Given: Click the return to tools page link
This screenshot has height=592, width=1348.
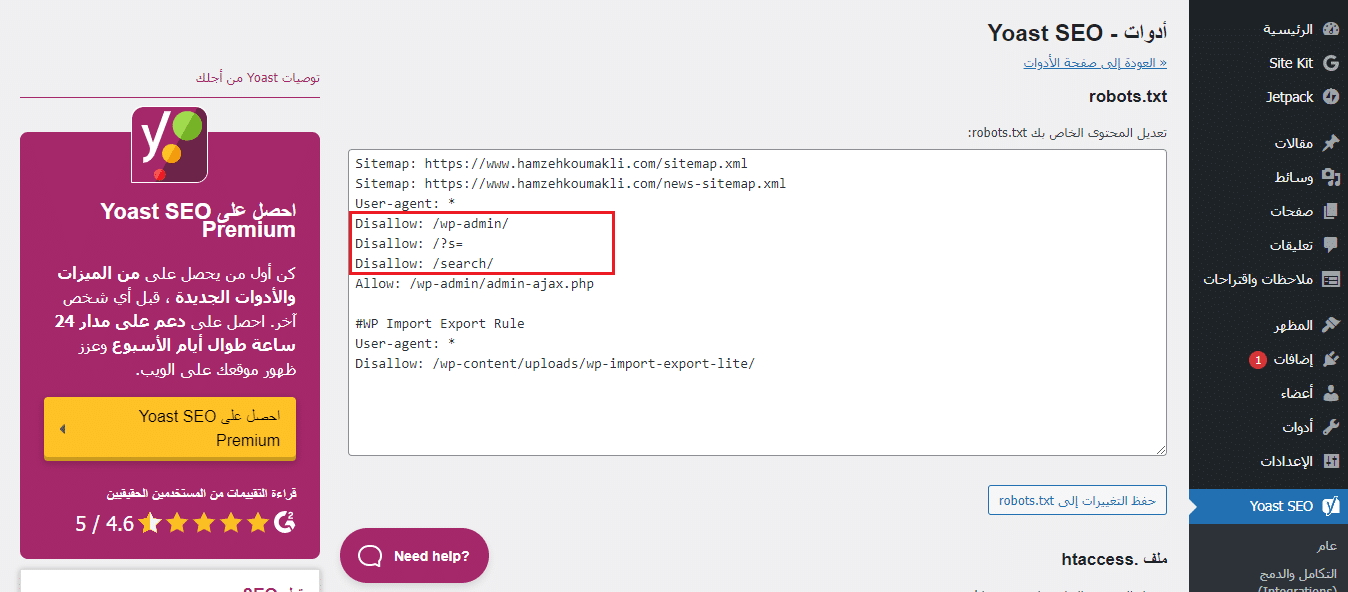Looking at the screenshot, I should 1094,63.
